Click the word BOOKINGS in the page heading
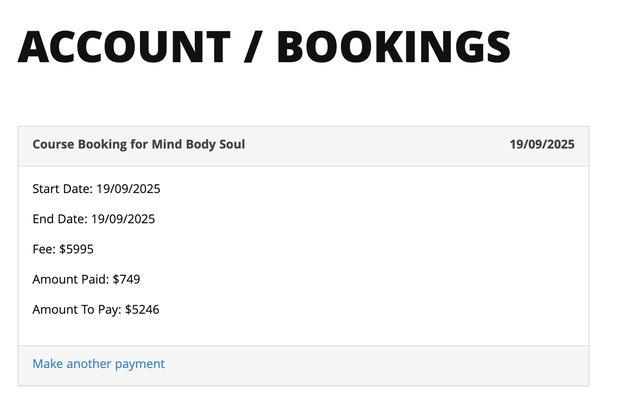This screenshot has height=401, width=640. [393, 47]
